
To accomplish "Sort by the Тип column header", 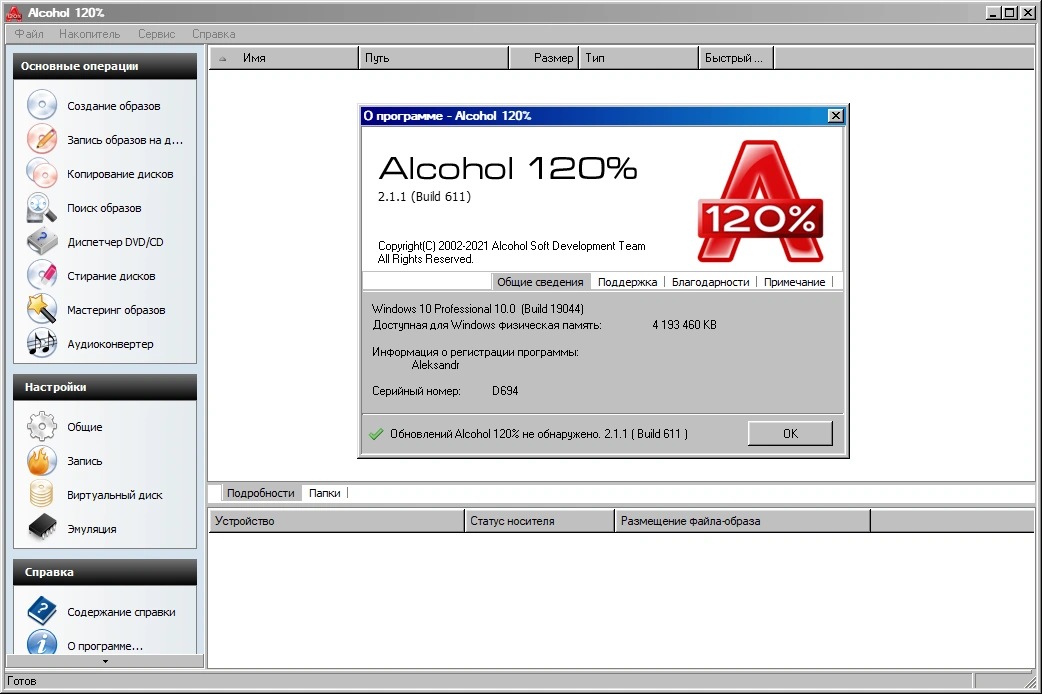I will tap(639, 58).
